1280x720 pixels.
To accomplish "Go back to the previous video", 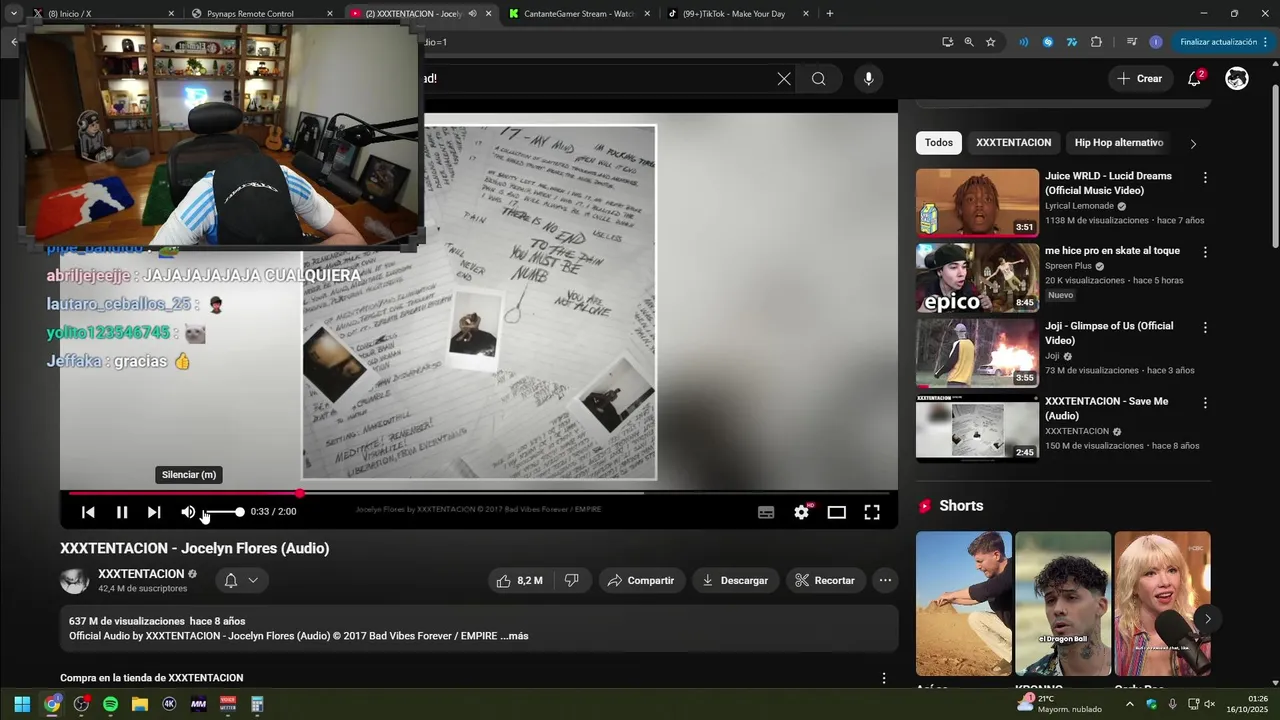I will point(88,512).
